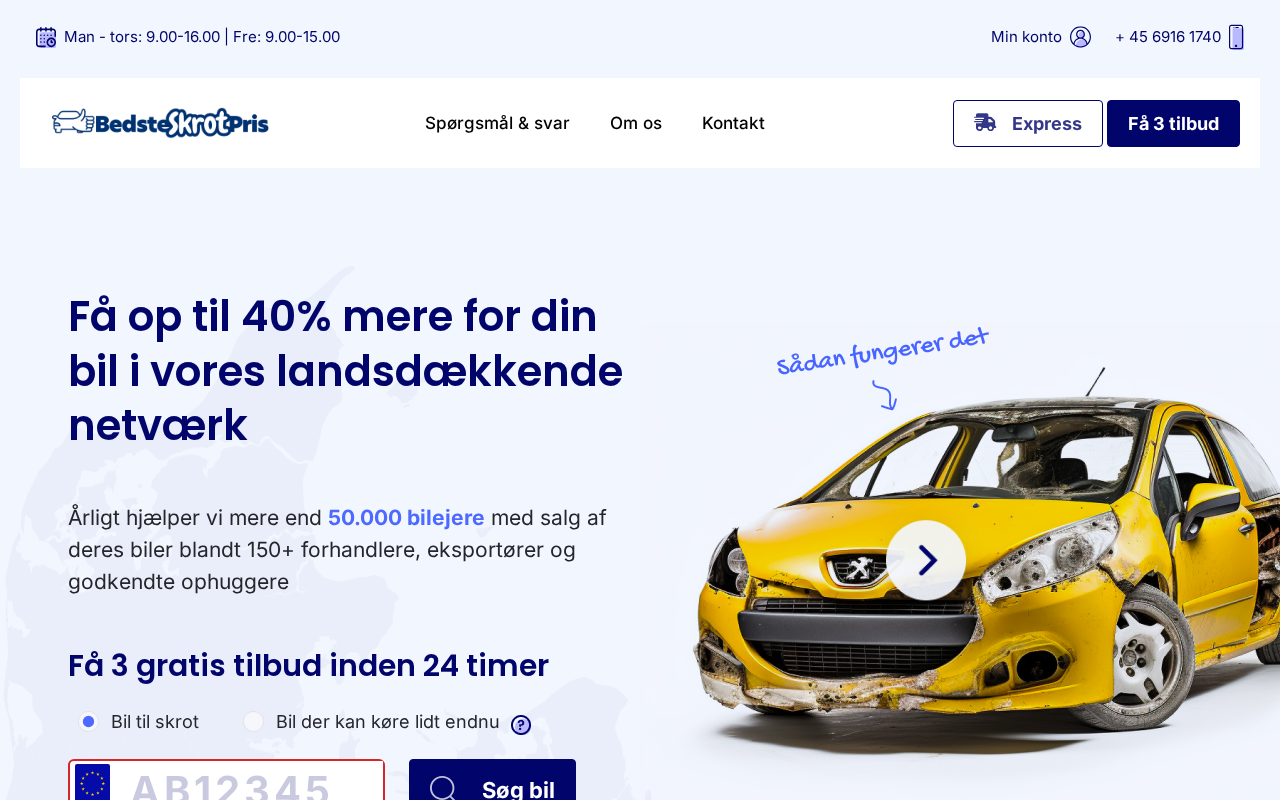Open Spørgsmål & svar menu item

click(x=497, y=123)
